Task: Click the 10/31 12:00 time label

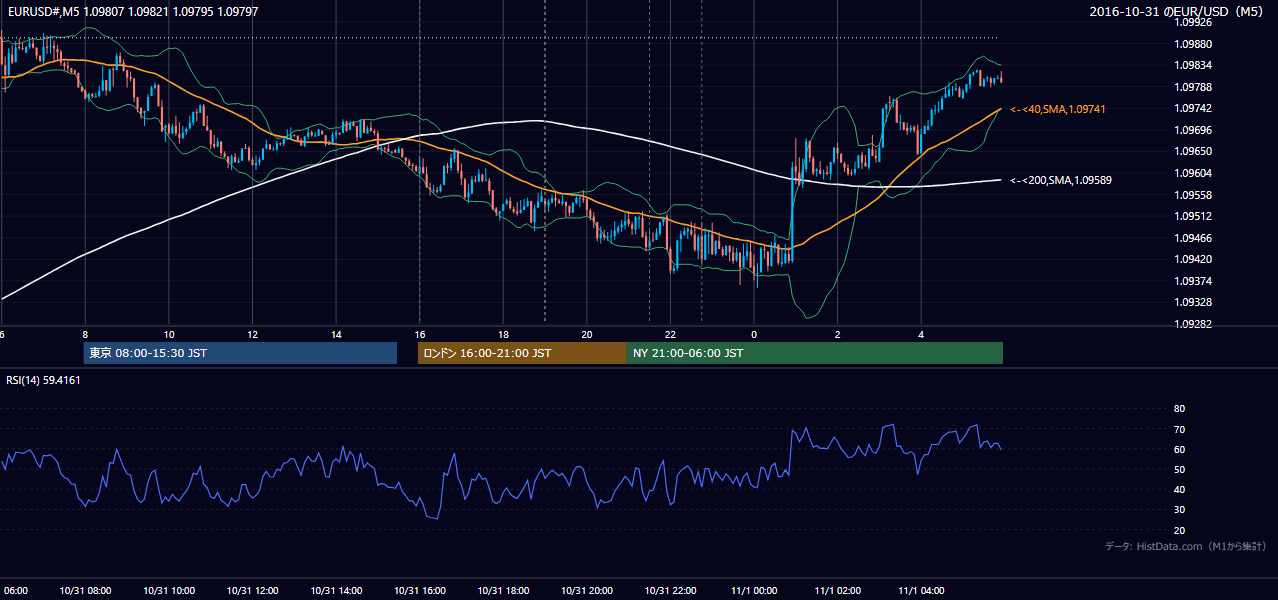Action: pos(252,591)
